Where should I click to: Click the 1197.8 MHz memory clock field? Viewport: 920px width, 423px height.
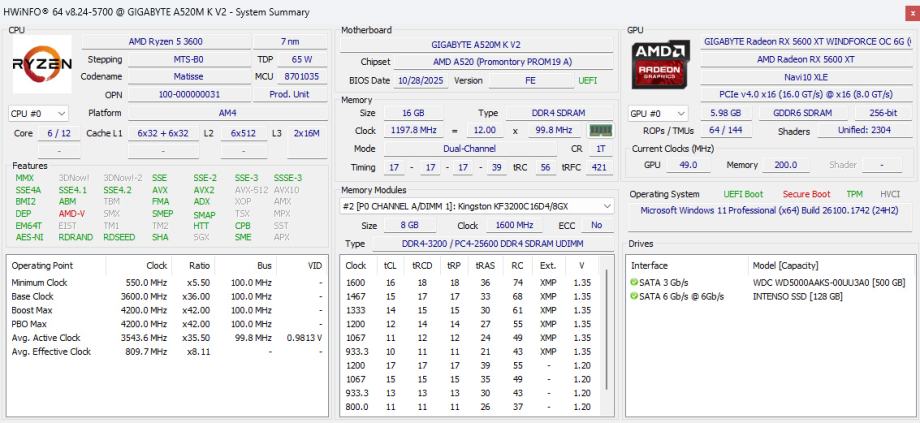coord(413,131)
